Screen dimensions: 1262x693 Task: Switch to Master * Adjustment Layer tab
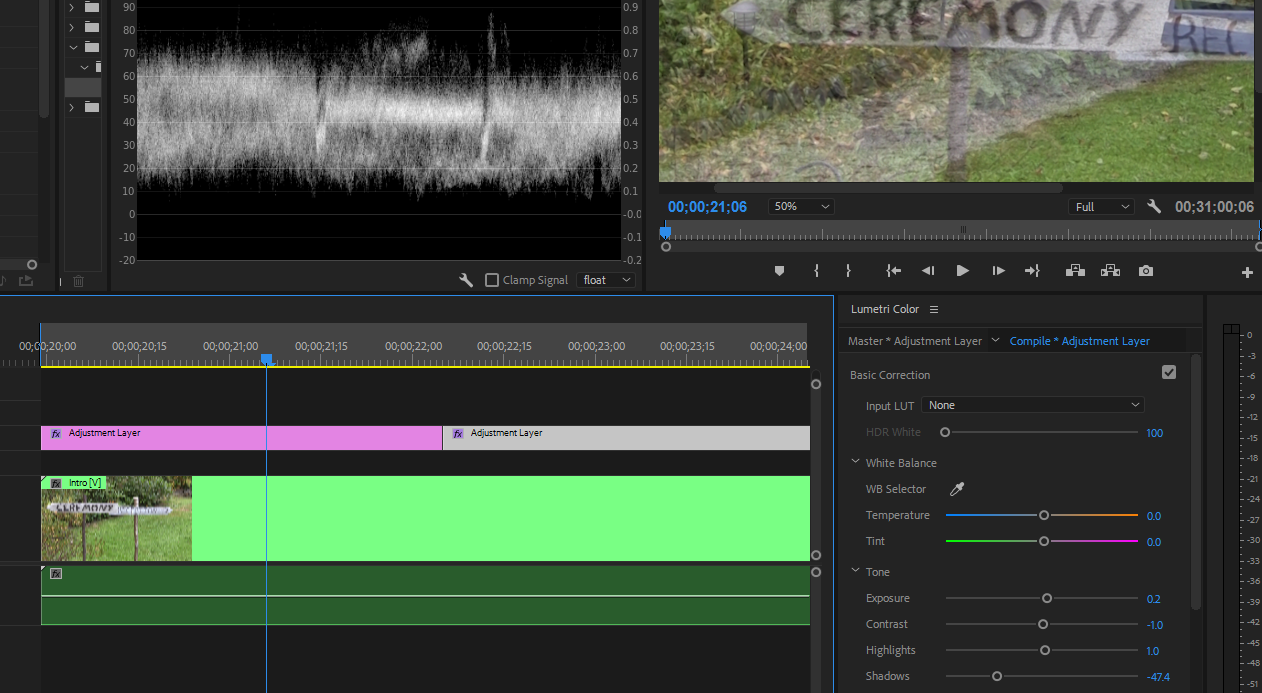(914, 341)
